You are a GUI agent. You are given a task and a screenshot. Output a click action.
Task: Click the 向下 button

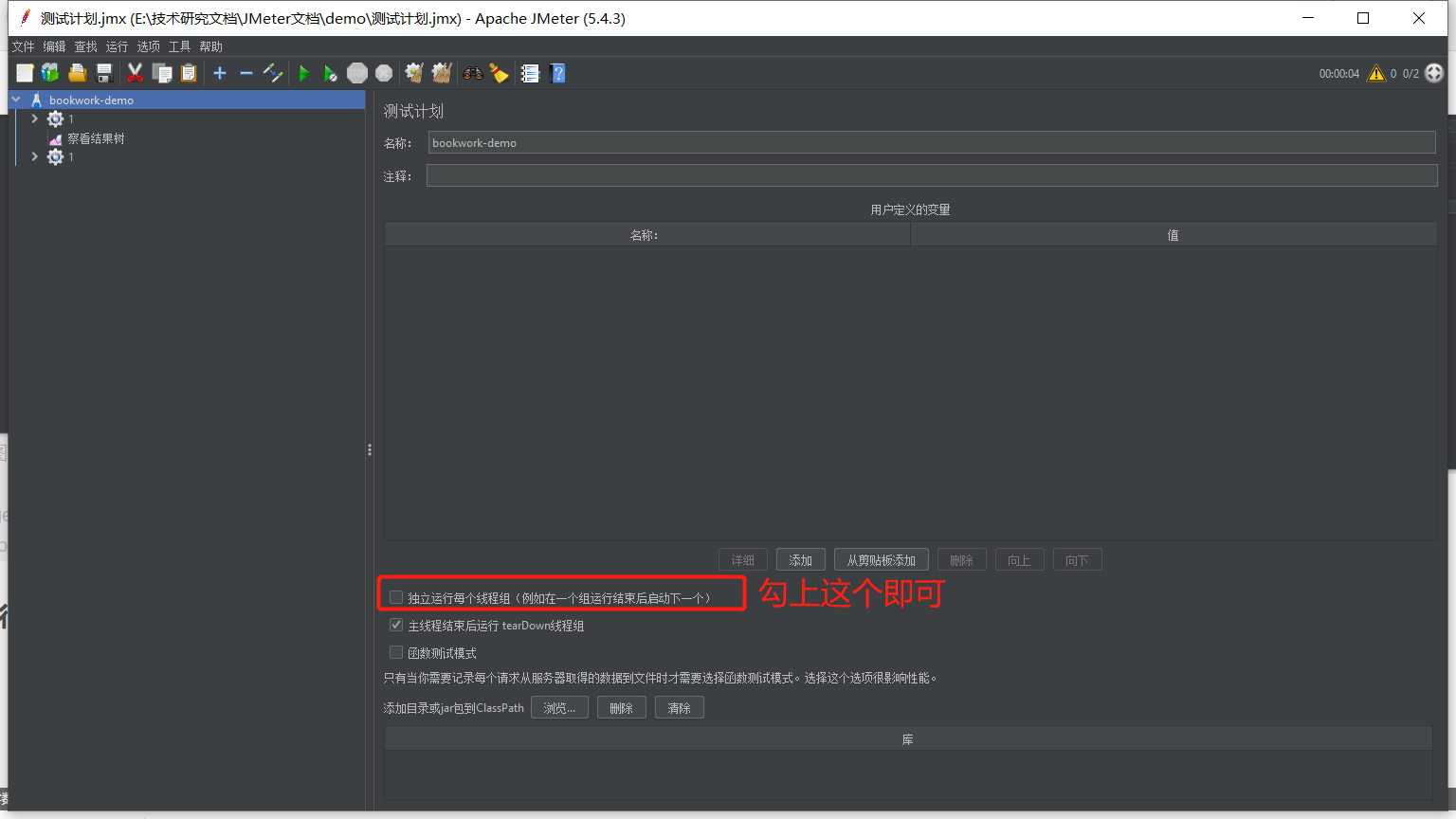click(1078, 560)
